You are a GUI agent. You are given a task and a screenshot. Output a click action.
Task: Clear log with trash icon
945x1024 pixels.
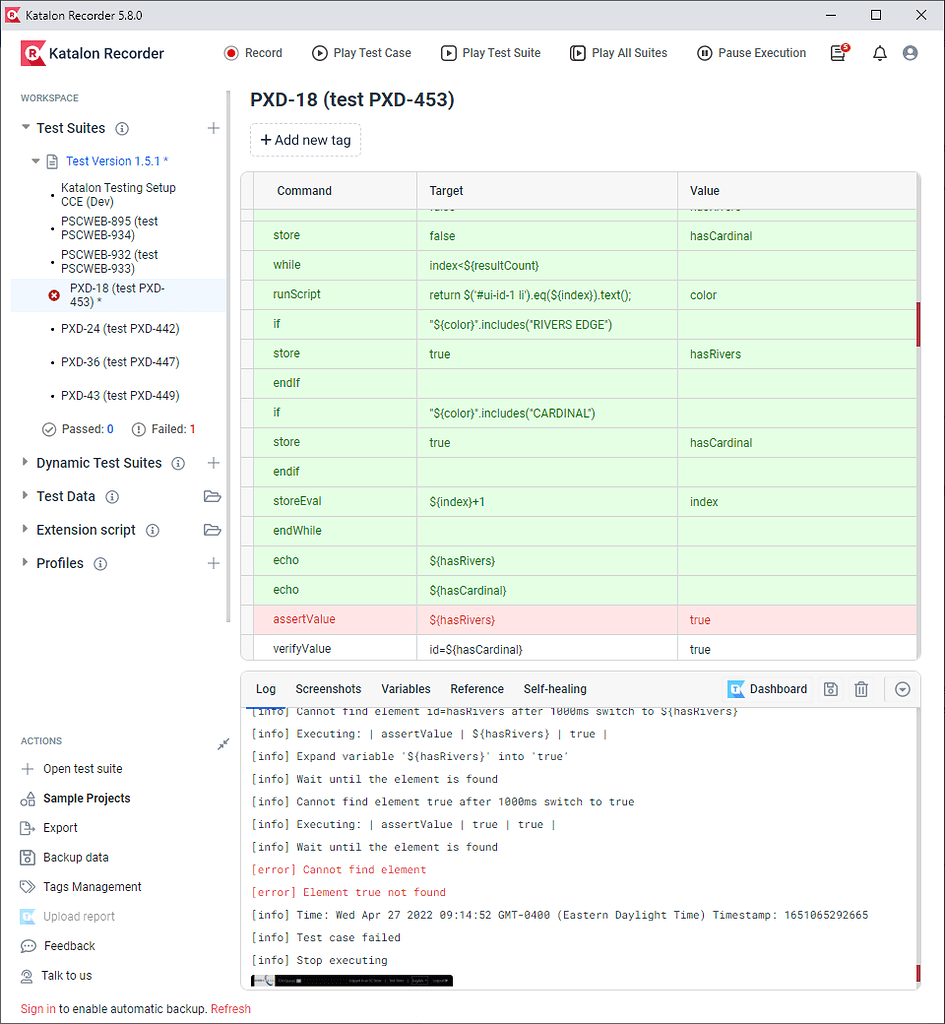861,689
